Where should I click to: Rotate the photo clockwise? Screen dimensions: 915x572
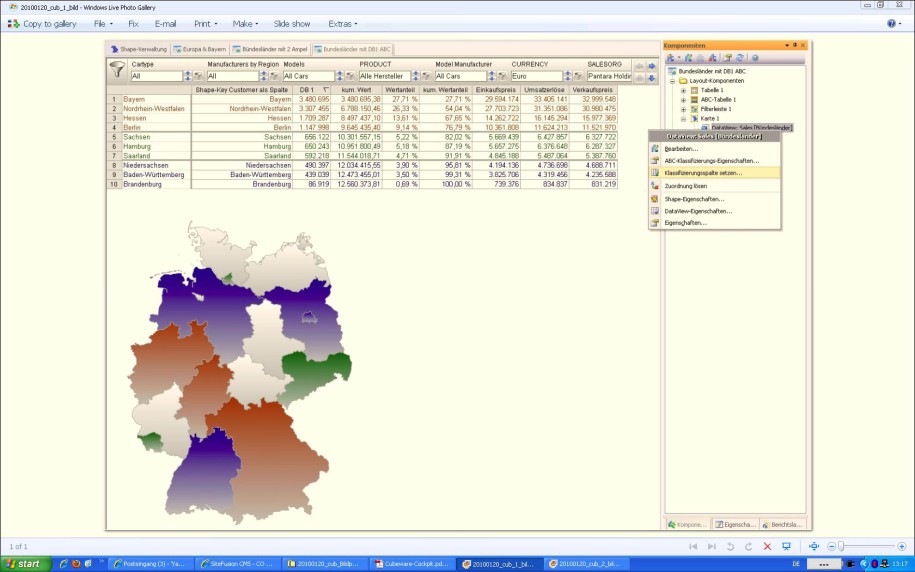pos(748,546)
